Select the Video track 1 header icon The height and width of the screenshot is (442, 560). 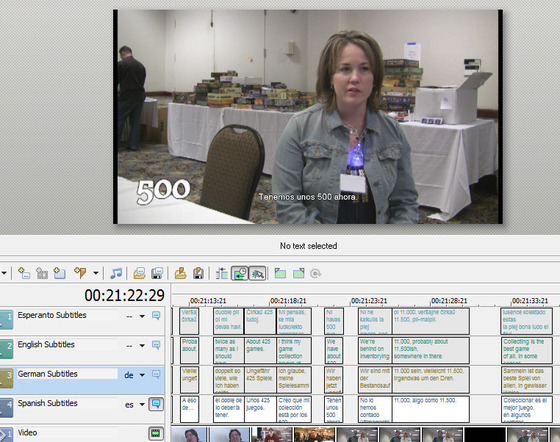[x=6, y=435]
